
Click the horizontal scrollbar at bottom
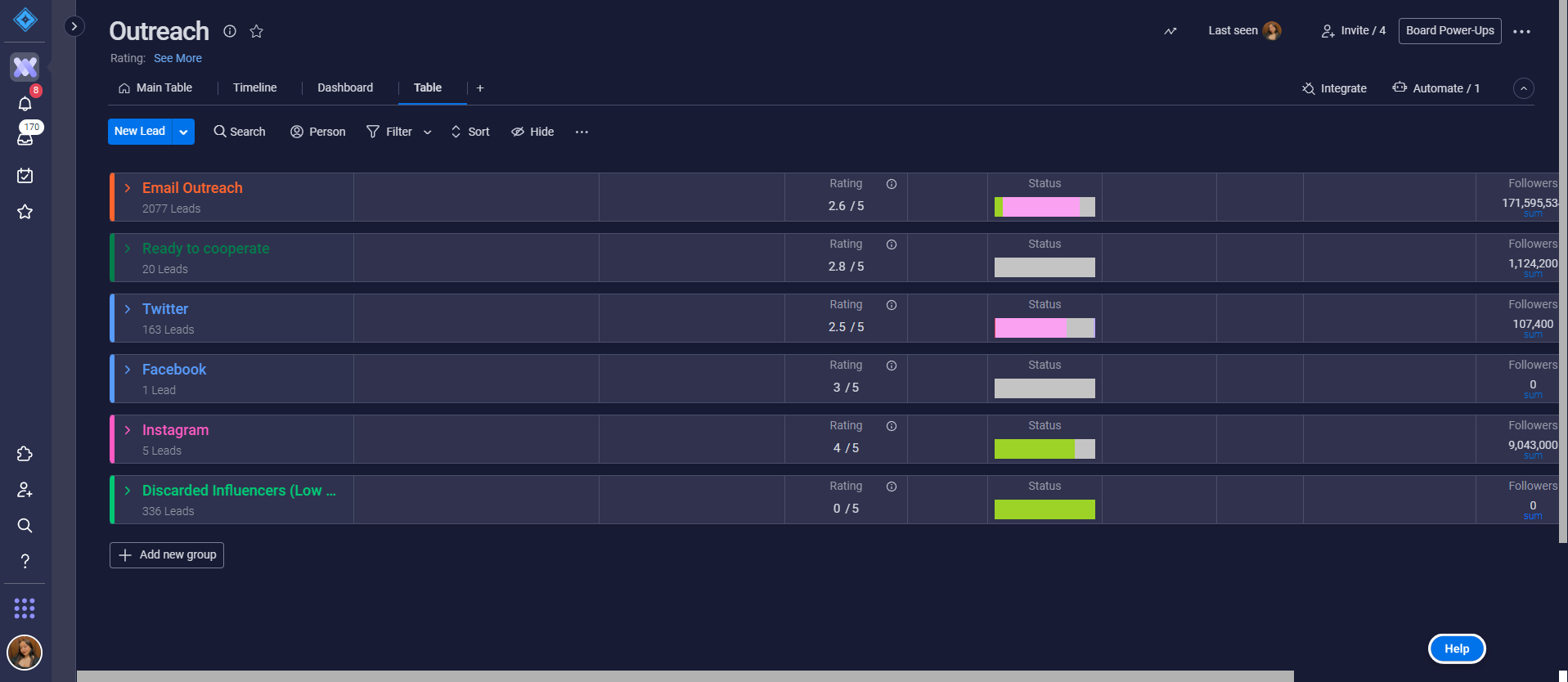(685, 676)
